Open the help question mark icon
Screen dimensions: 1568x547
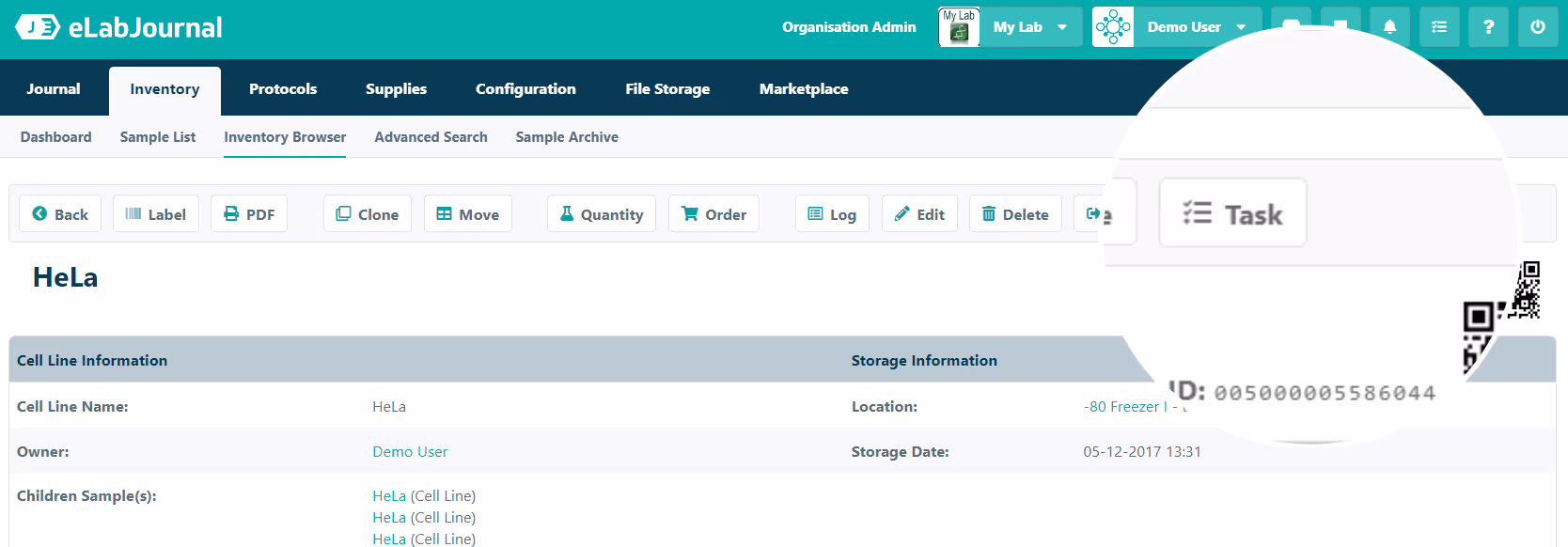(x=1488, y=27)
